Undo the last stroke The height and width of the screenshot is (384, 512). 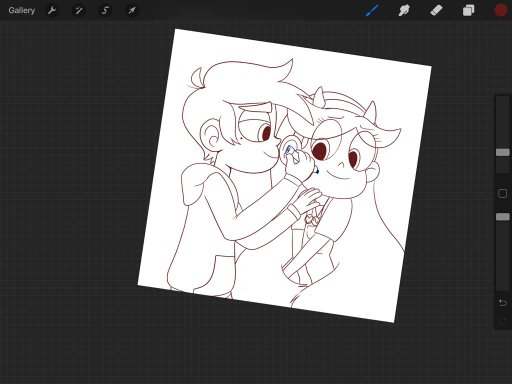tap(502, 303)
